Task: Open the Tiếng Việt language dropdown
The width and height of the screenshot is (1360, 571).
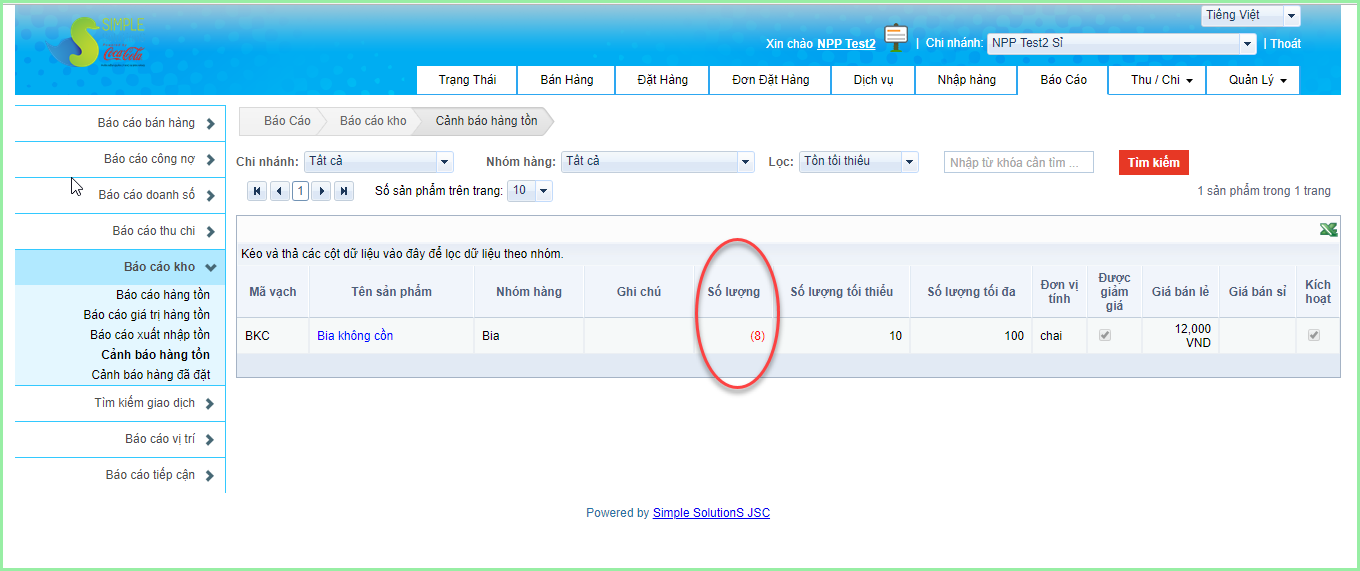Action: pyautogui.click(x=1291, y=16)
